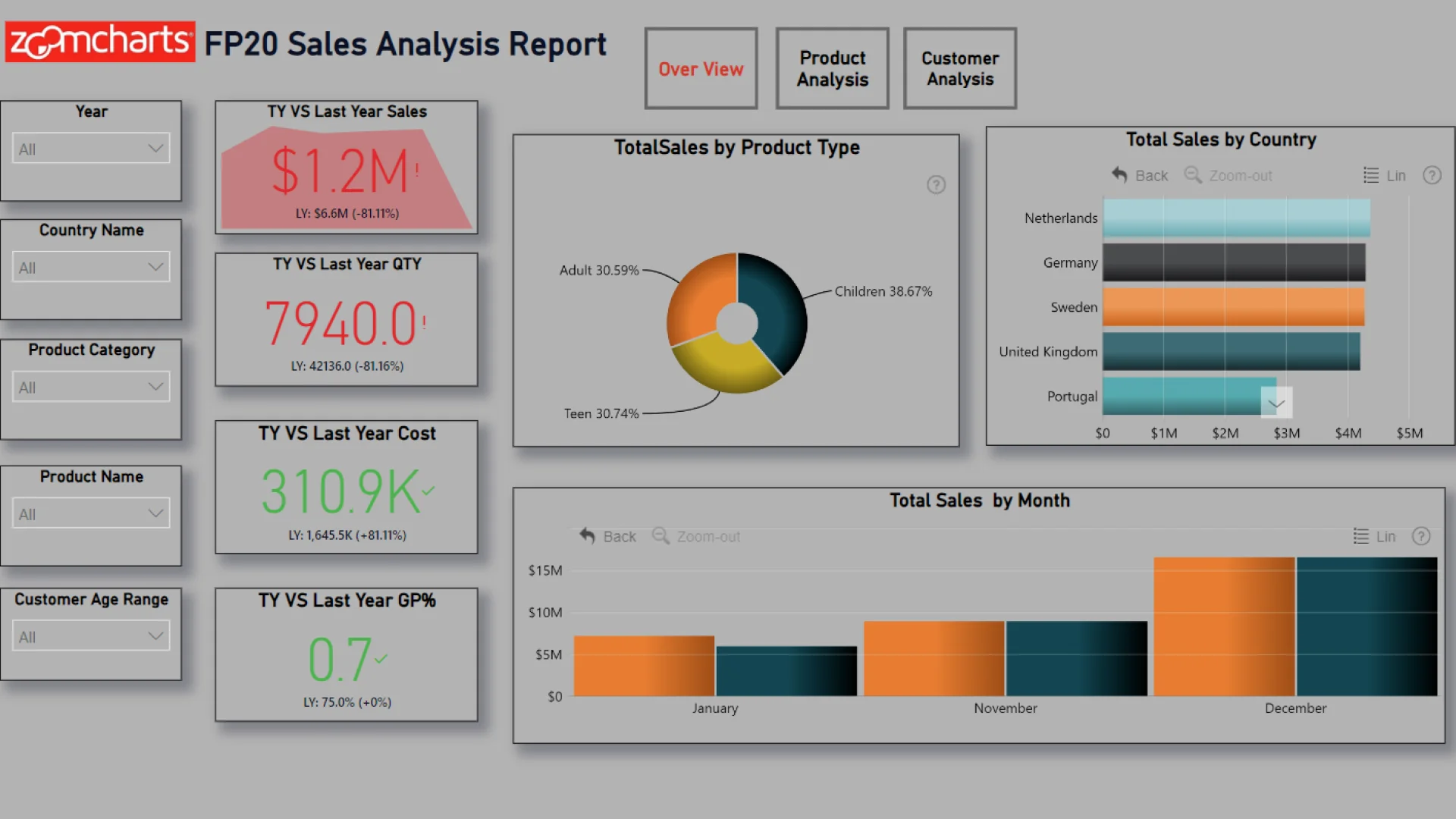The height and width of the screenshot is (819, 1456).
Task: Open help icon on Product Type donut chart
Action: point(936,185)
